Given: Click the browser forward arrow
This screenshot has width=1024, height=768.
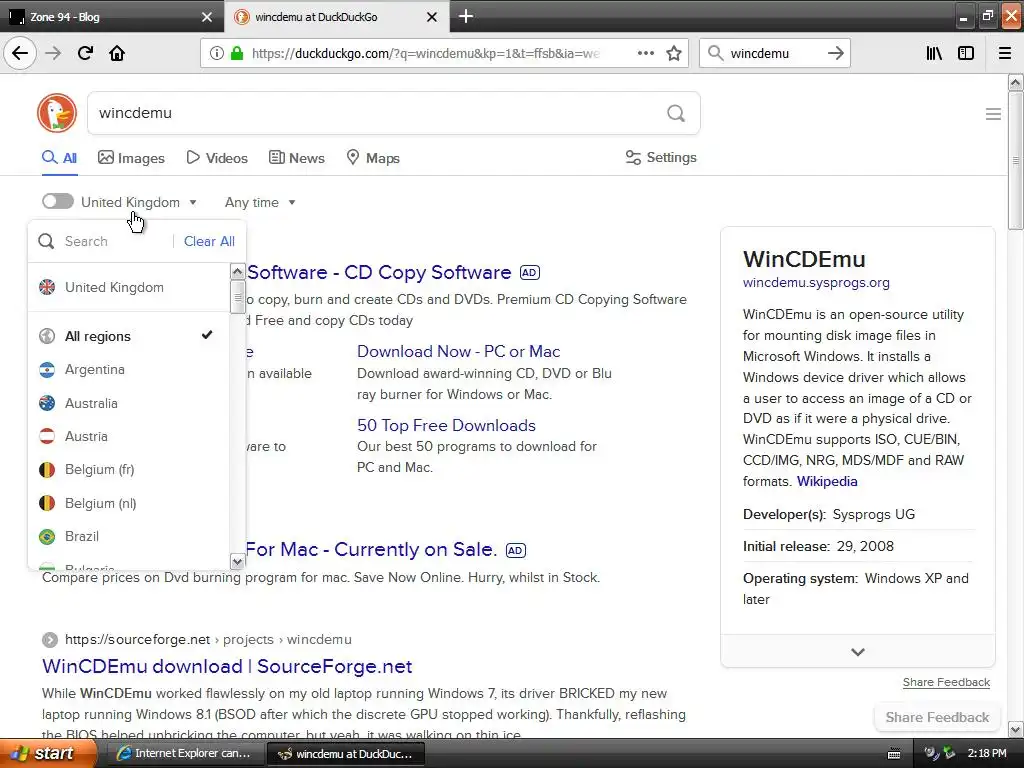Looking at the screenshot, I should coord(53,53).
